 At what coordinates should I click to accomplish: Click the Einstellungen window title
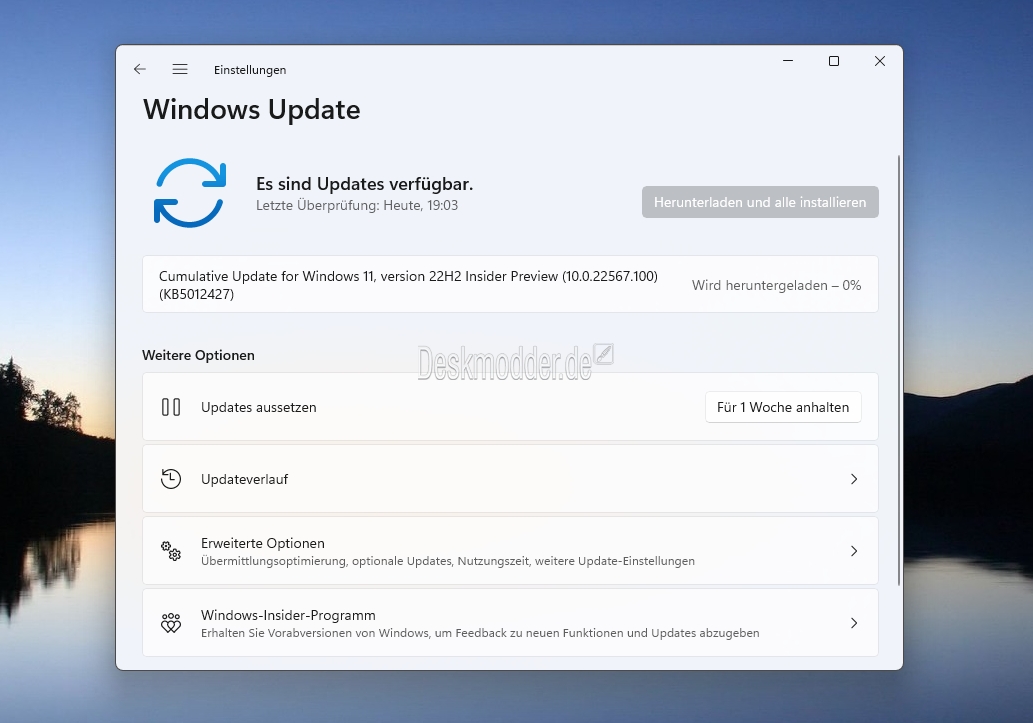click(x=250, y=70)
